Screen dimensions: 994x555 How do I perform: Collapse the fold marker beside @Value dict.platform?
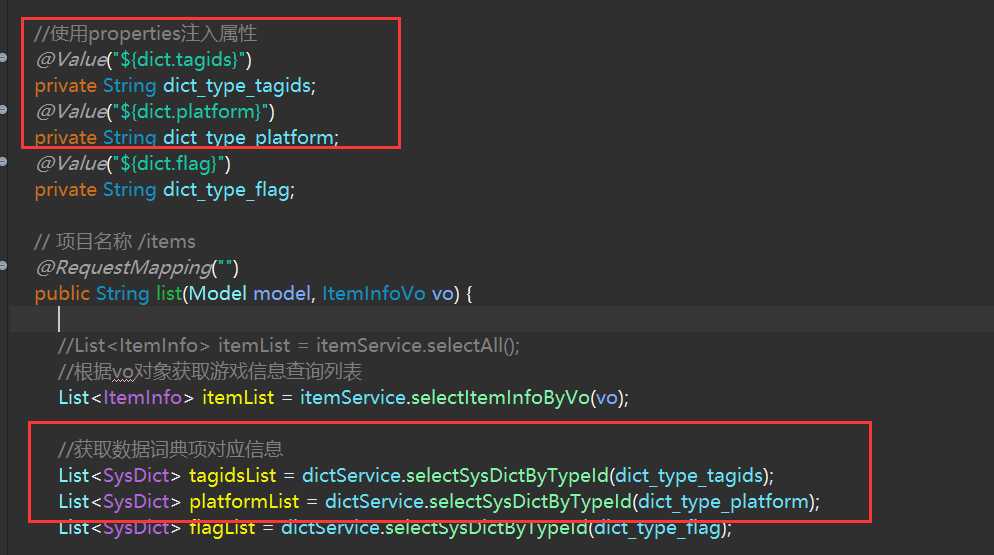point(3,110)
